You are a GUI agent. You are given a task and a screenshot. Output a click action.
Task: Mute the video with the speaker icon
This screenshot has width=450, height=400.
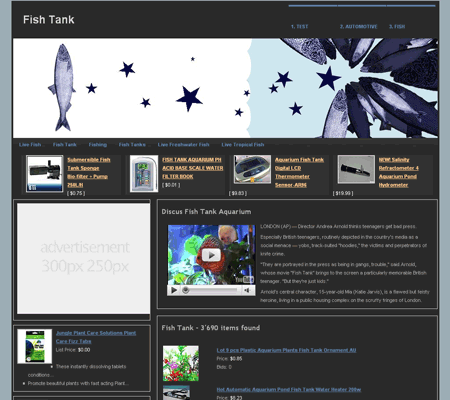[247, 290]
